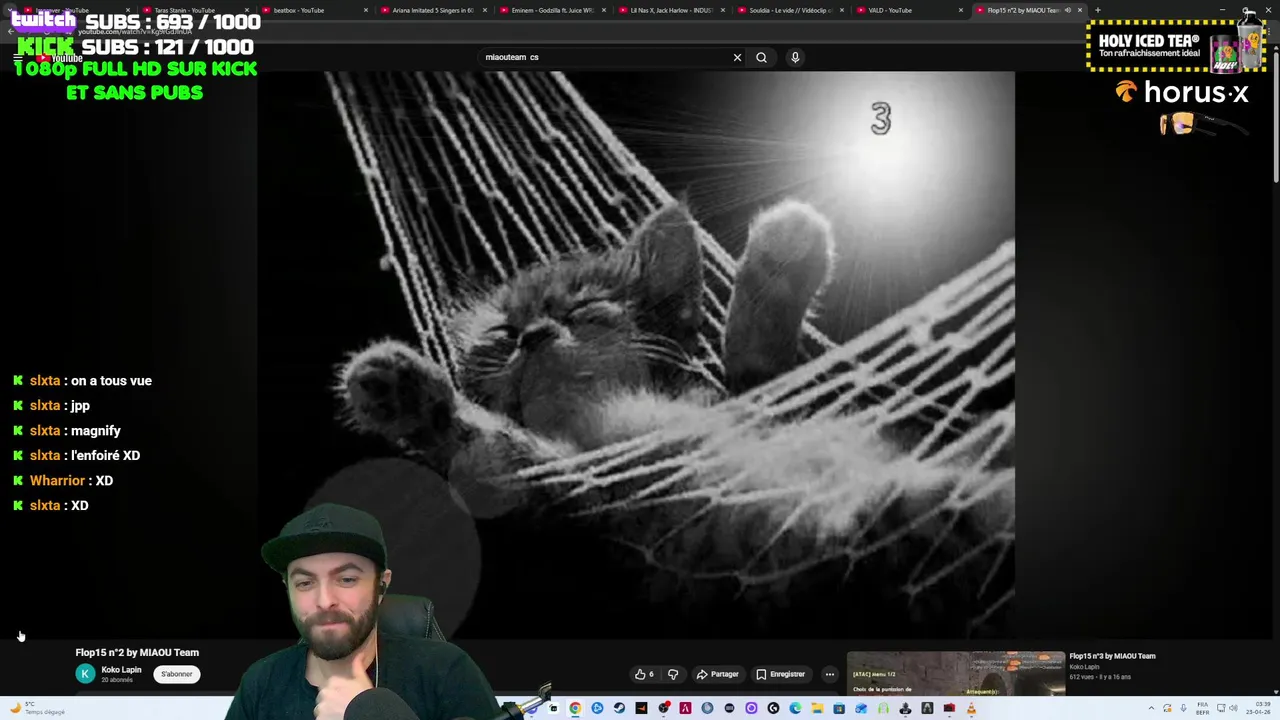1280x720 pixels.
Task: Open a new browser tab with plus
Action: [1098, 10]
